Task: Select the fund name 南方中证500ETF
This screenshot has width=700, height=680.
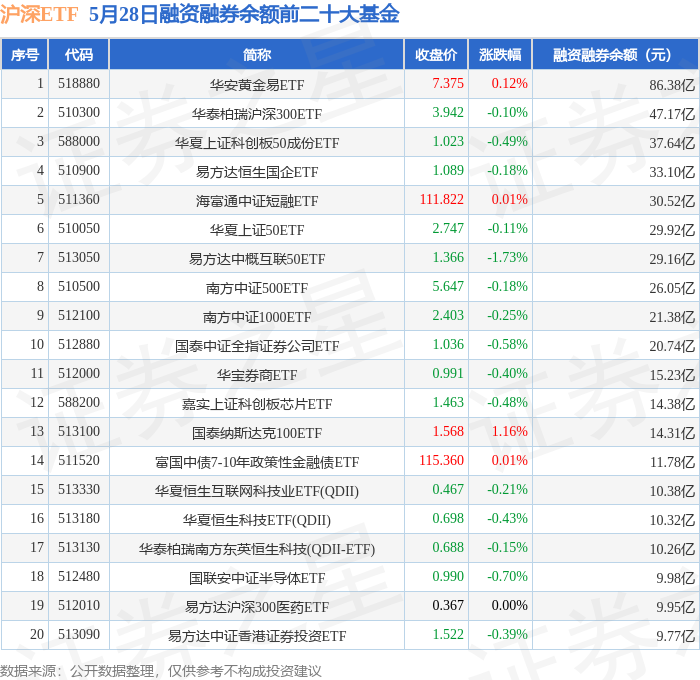Action: tap(257, 288)
